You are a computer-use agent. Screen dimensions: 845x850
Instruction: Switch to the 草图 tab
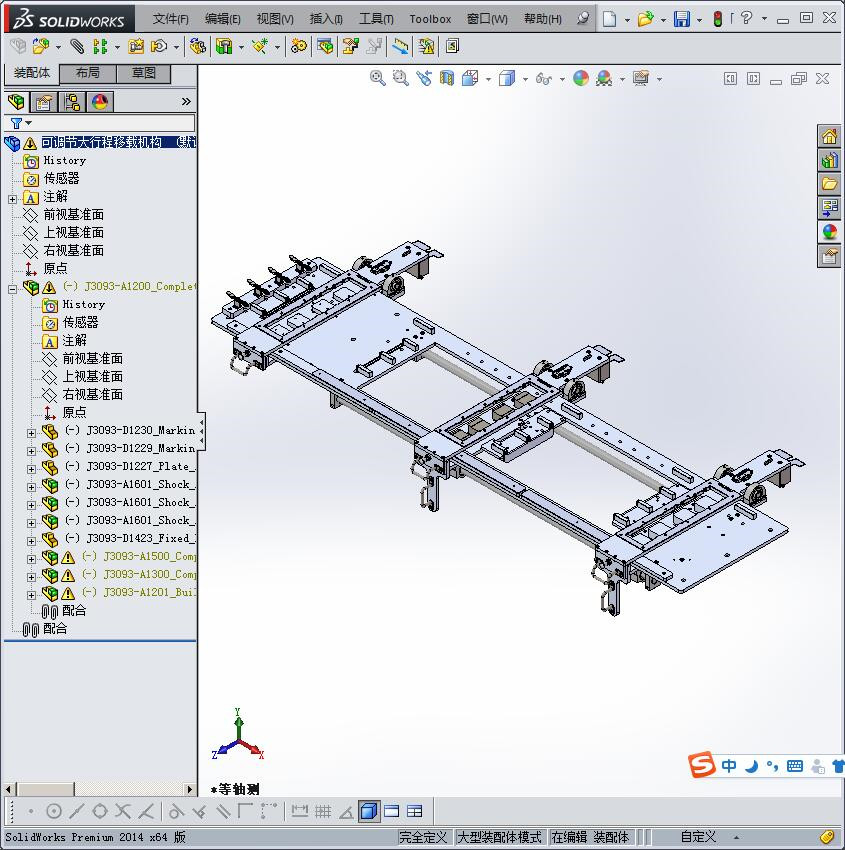coord(144,73)
